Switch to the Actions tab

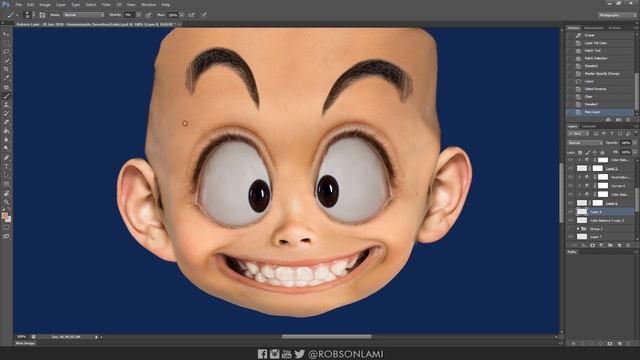(615, 28)
